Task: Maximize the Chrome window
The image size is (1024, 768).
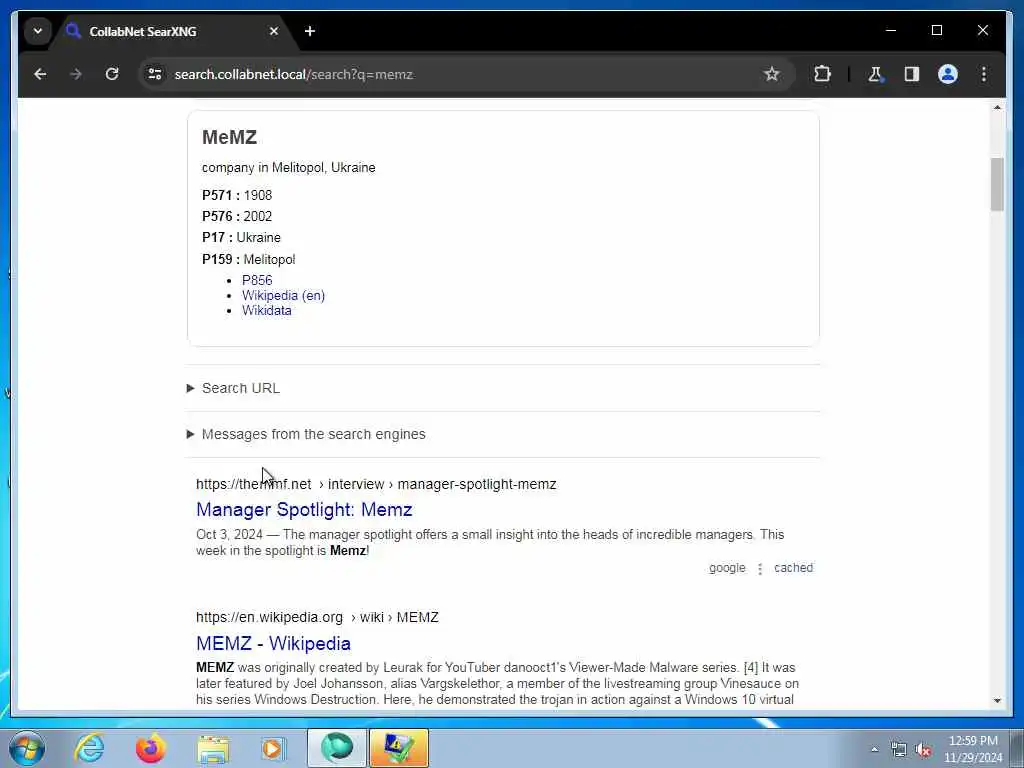Action: tap(936, 30)
